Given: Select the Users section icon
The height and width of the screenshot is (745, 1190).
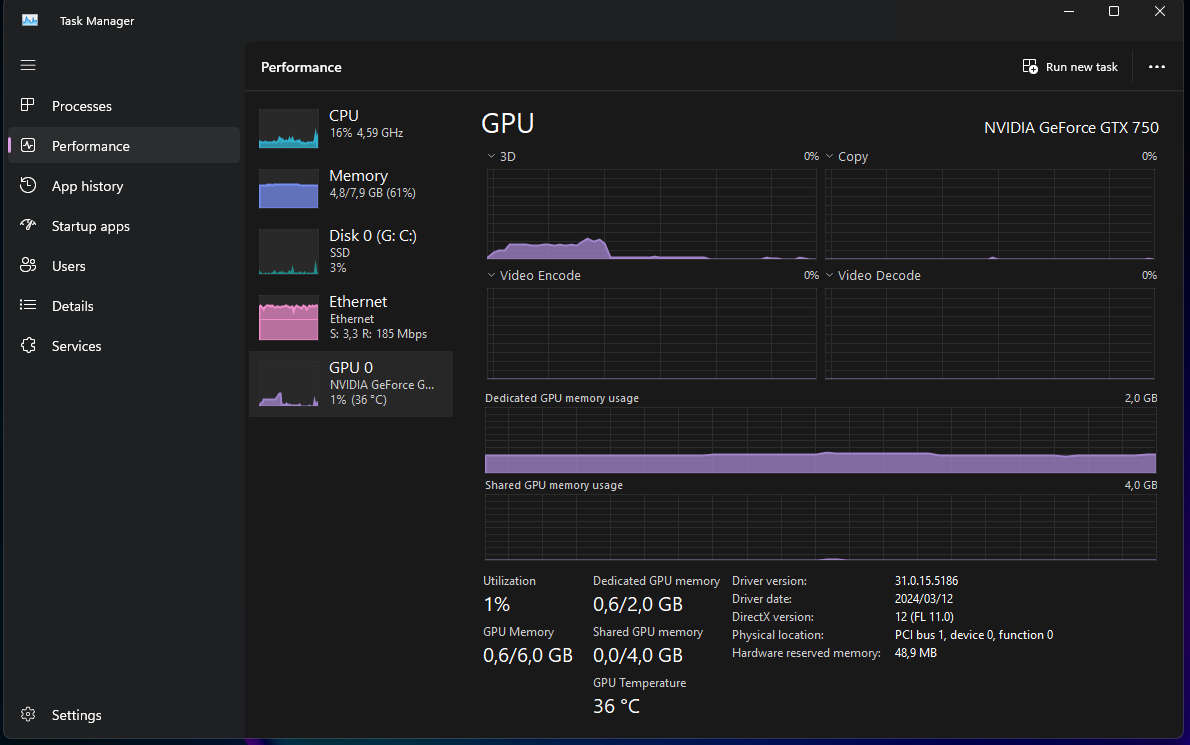Looking at the screenshot, I should 28,265.
